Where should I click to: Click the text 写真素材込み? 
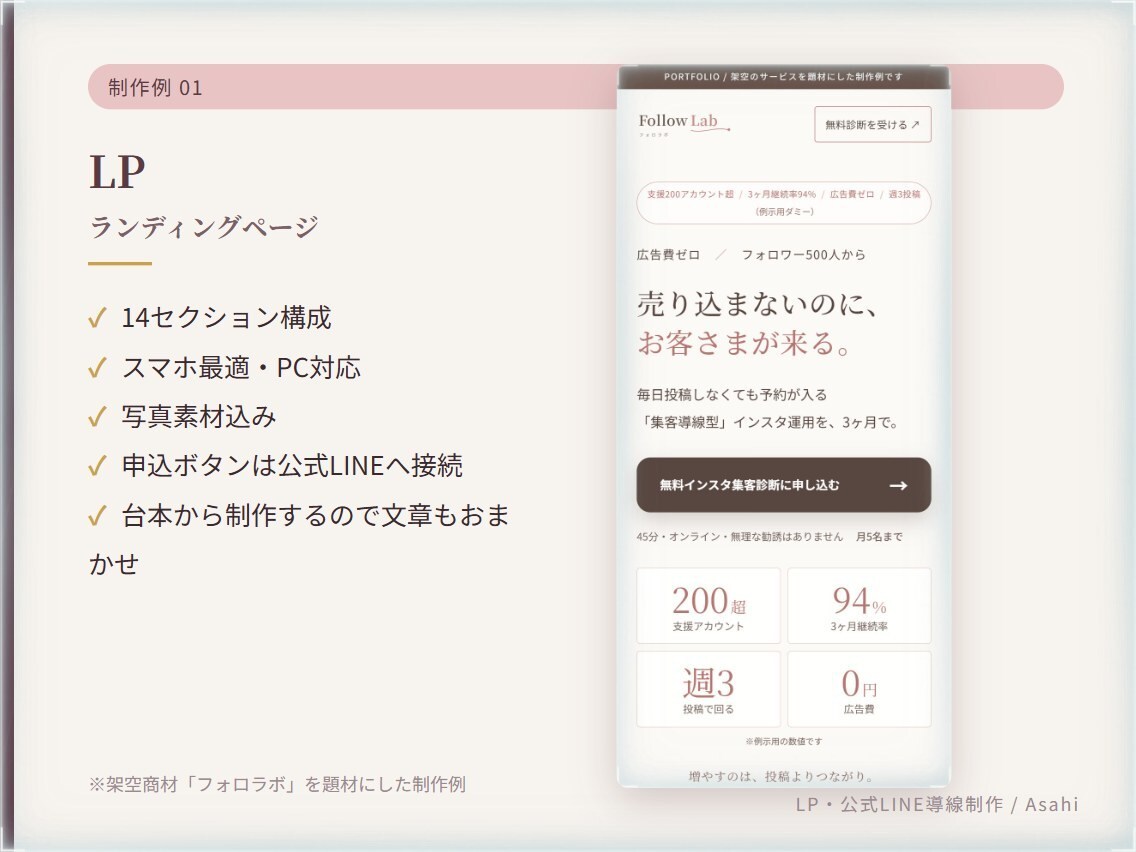[x=199, y=417]
